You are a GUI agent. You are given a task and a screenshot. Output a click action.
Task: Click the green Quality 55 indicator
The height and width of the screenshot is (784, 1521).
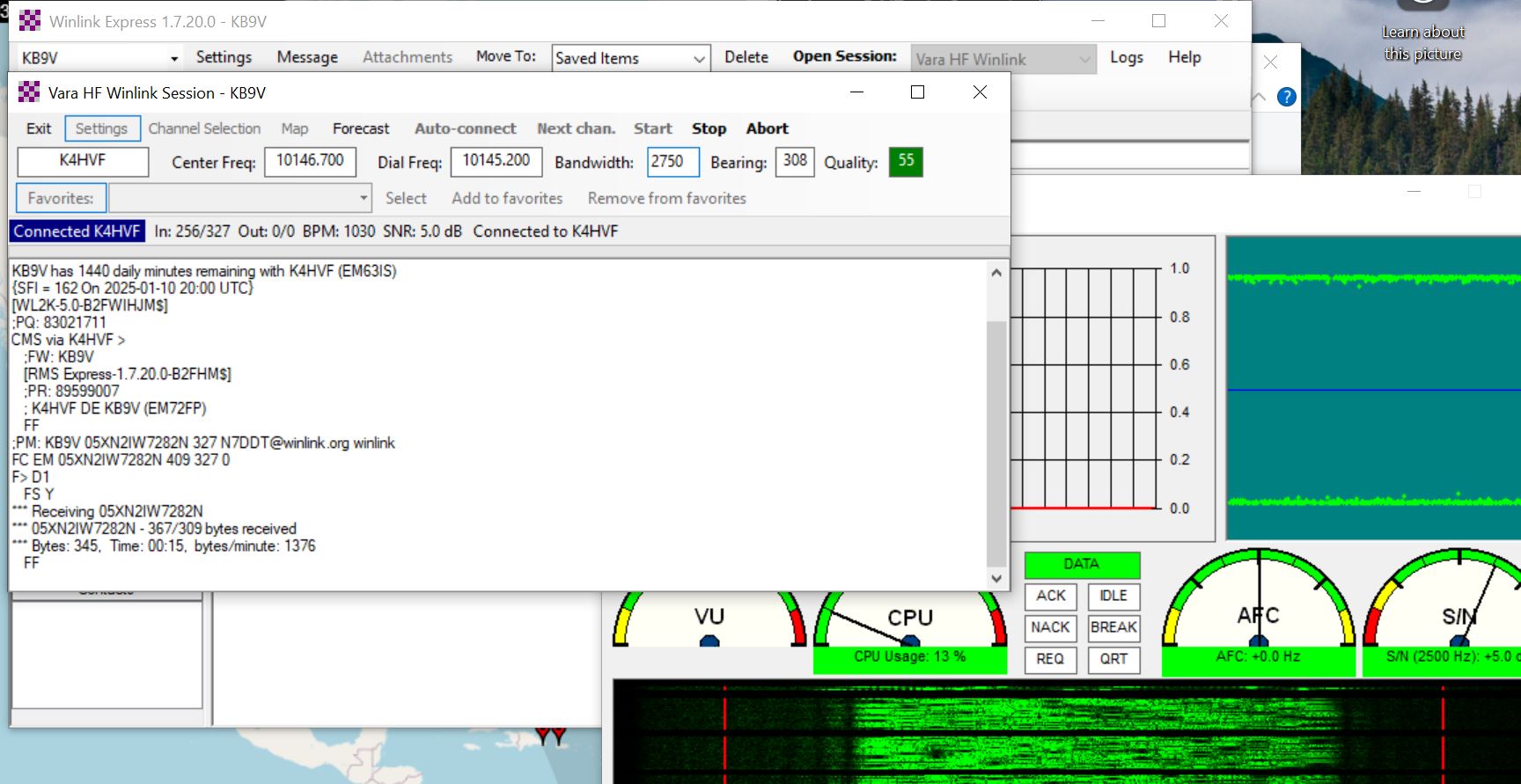click(x=906, y=162)
